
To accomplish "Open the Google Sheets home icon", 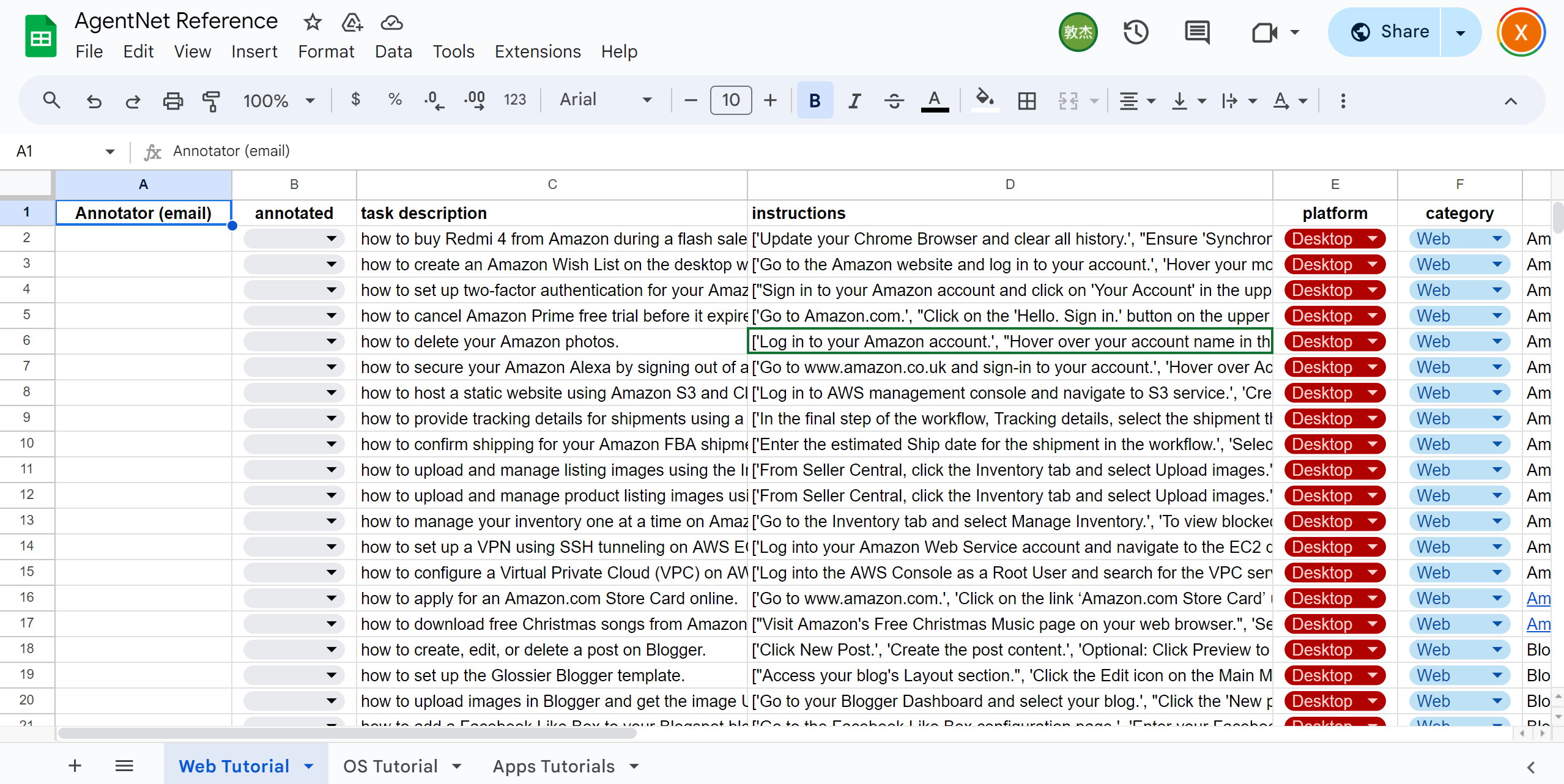I will click(40, 37).
